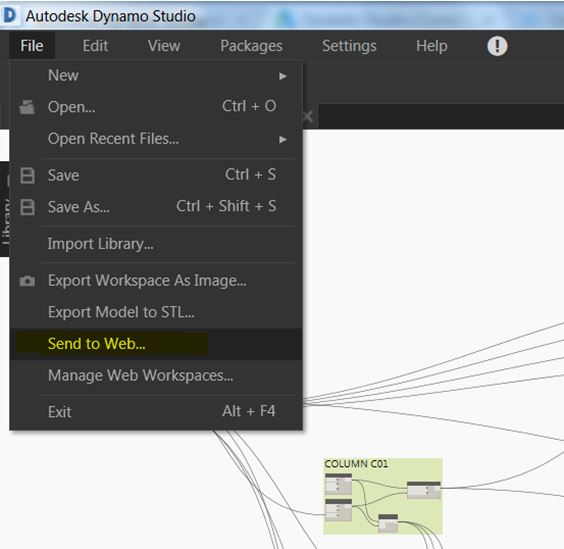The height and width of the screenshot is (549, 564).
Task: Click the exclamation notification icon
Action: (497, 46)
